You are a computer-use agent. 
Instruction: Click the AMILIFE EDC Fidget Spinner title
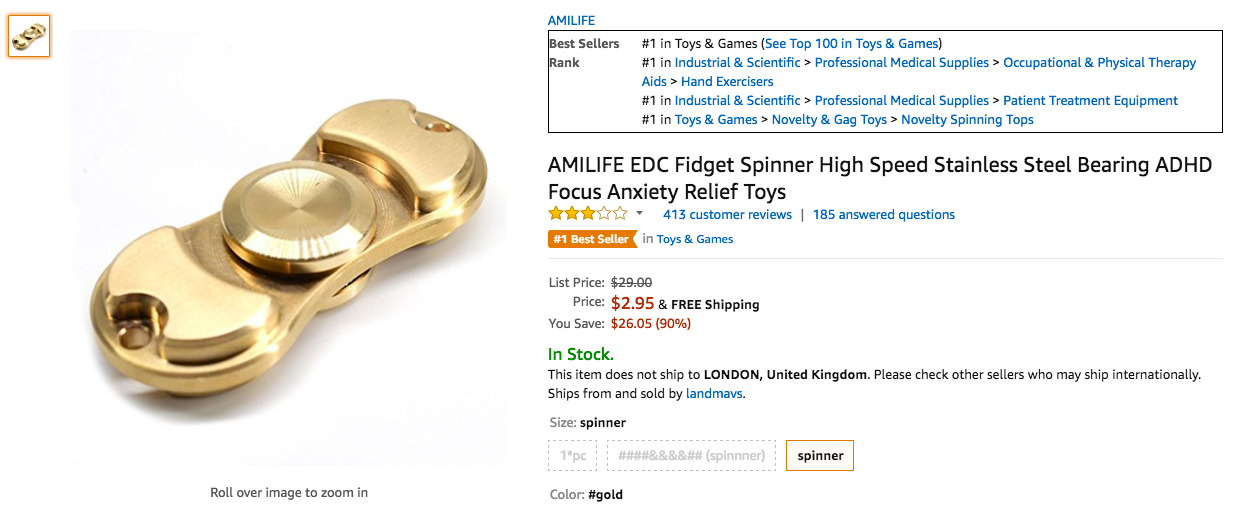(880, 178)
